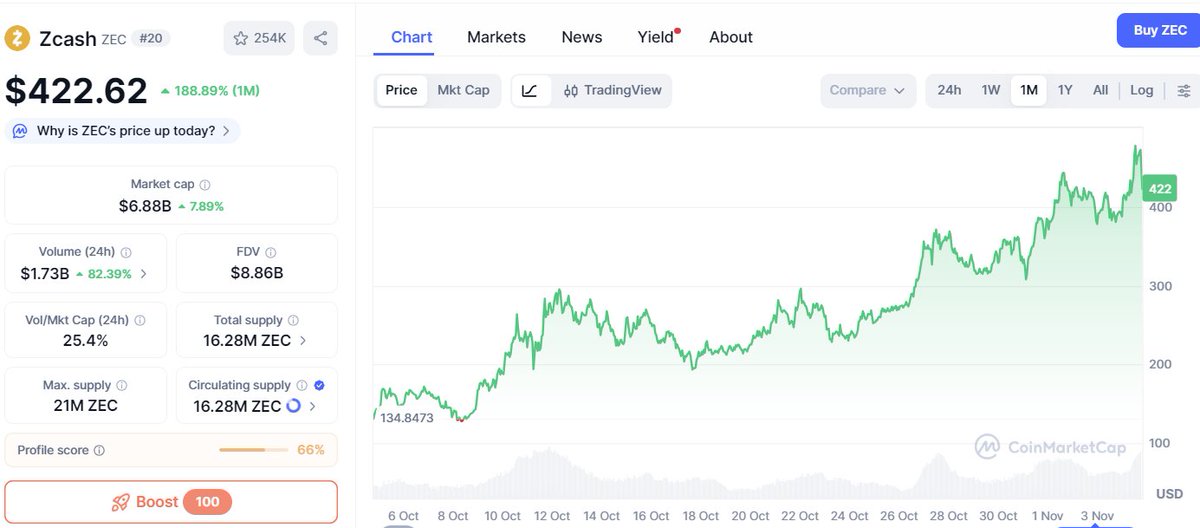Click the 25.4% Vol/Mkt Cap value

point(85,341)
